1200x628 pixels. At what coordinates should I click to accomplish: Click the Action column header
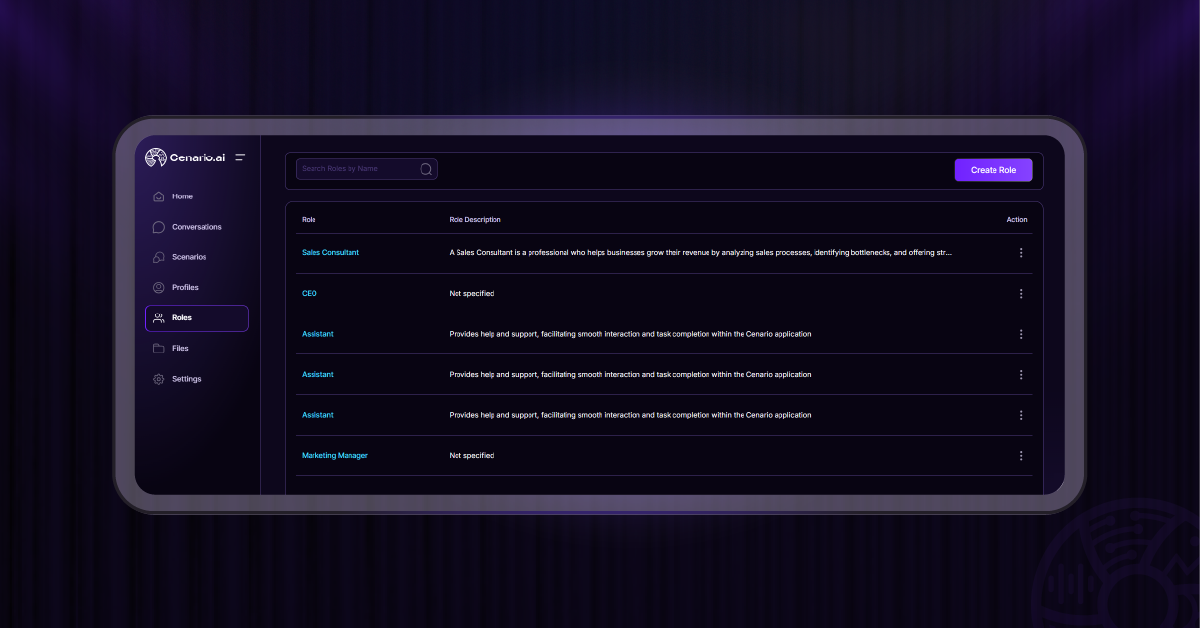[x=1017, y=220]
